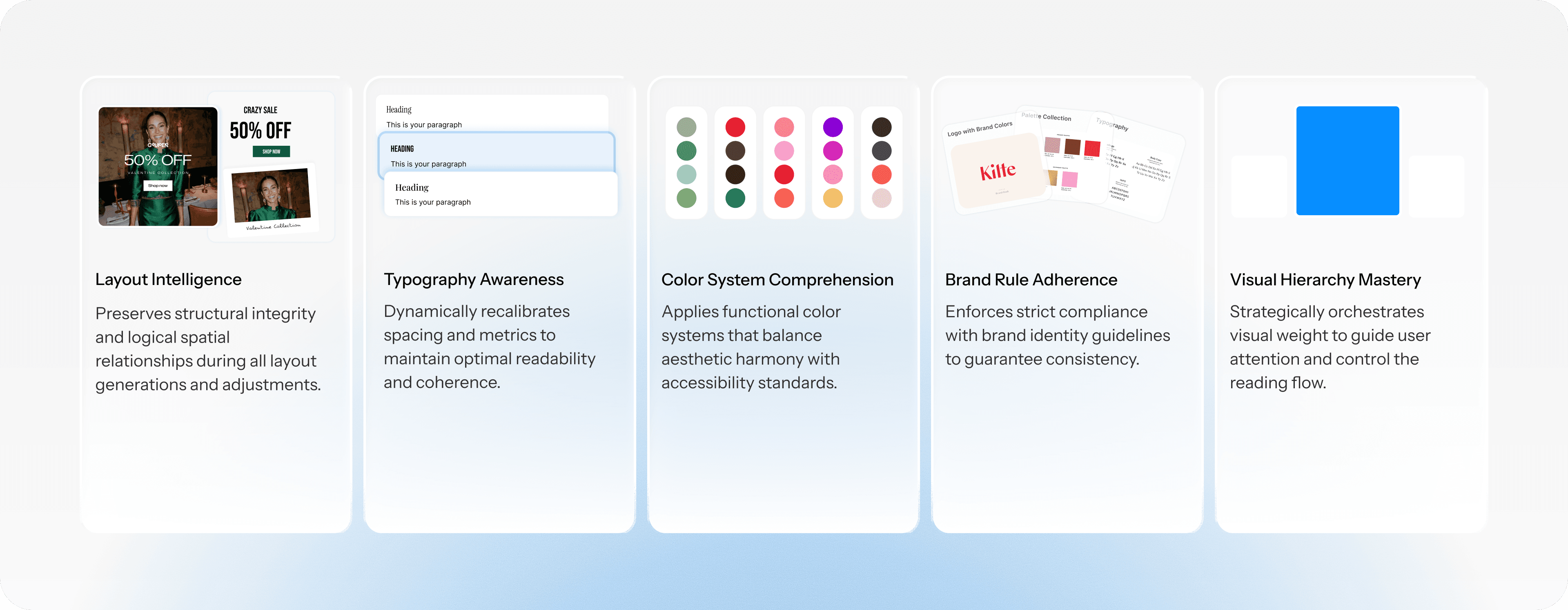Viewport: 1568px width, 610px height.
Task: Pick the magenta color swatch
Action: [x=833, y=151]
